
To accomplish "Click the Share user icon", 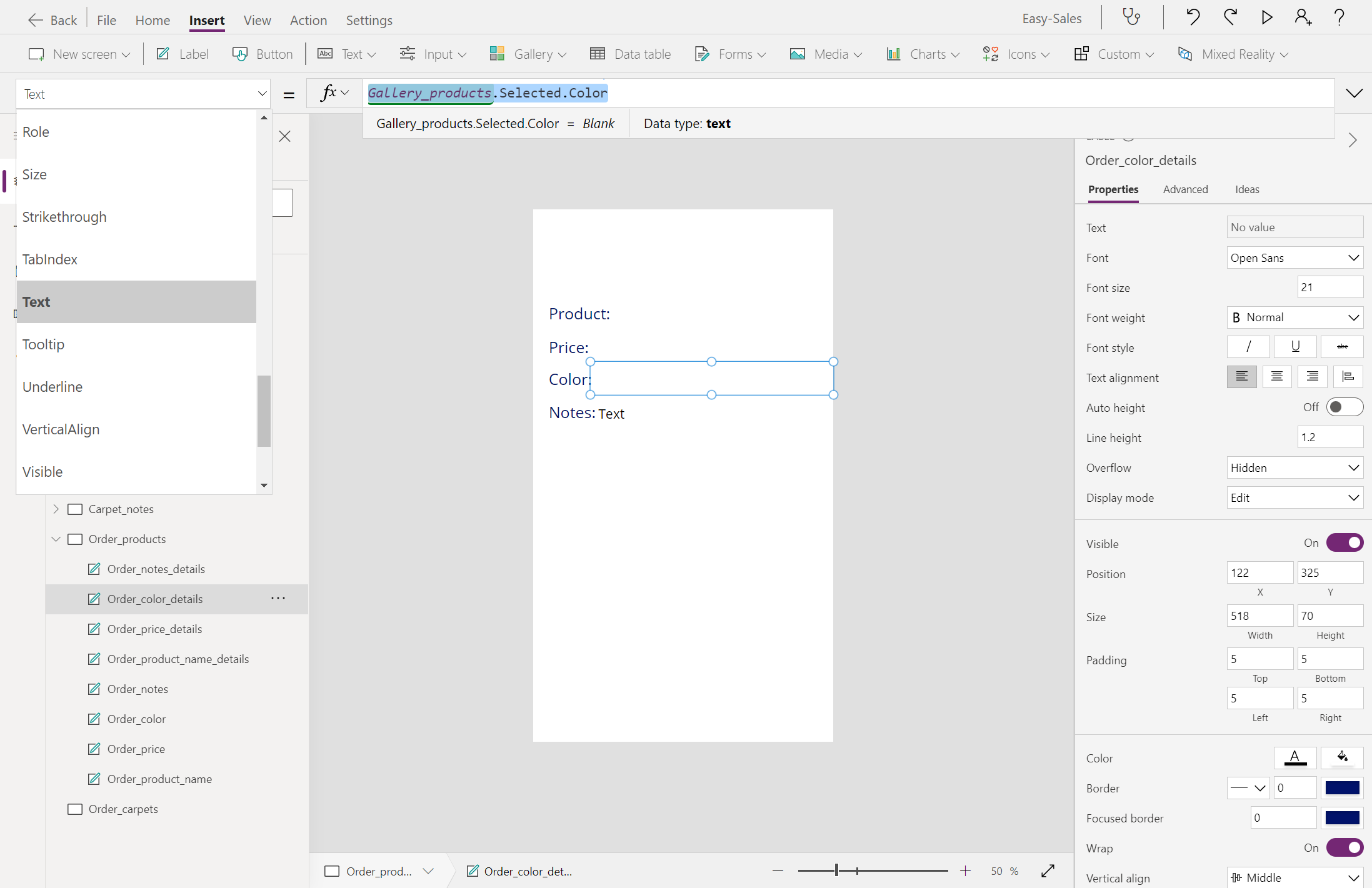I will [1303, 17].
